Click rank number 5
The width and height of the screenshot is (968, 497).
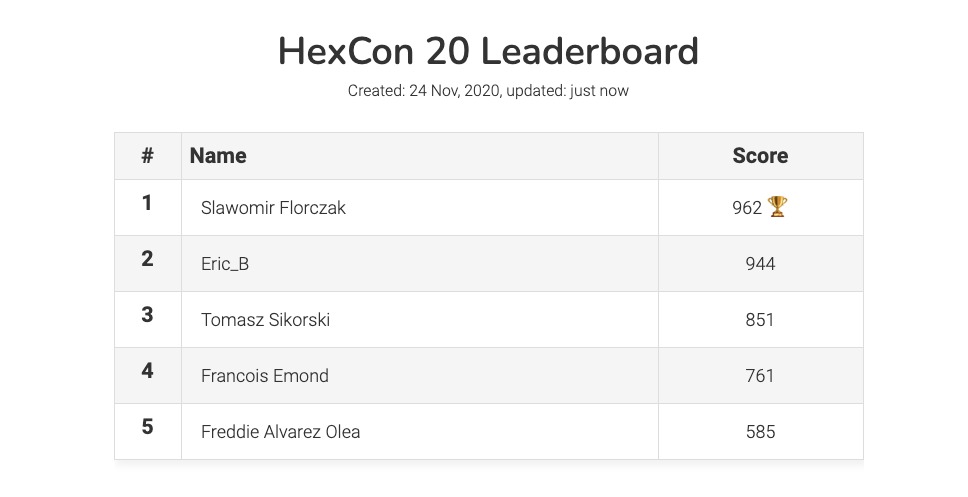tap(147, 427)
